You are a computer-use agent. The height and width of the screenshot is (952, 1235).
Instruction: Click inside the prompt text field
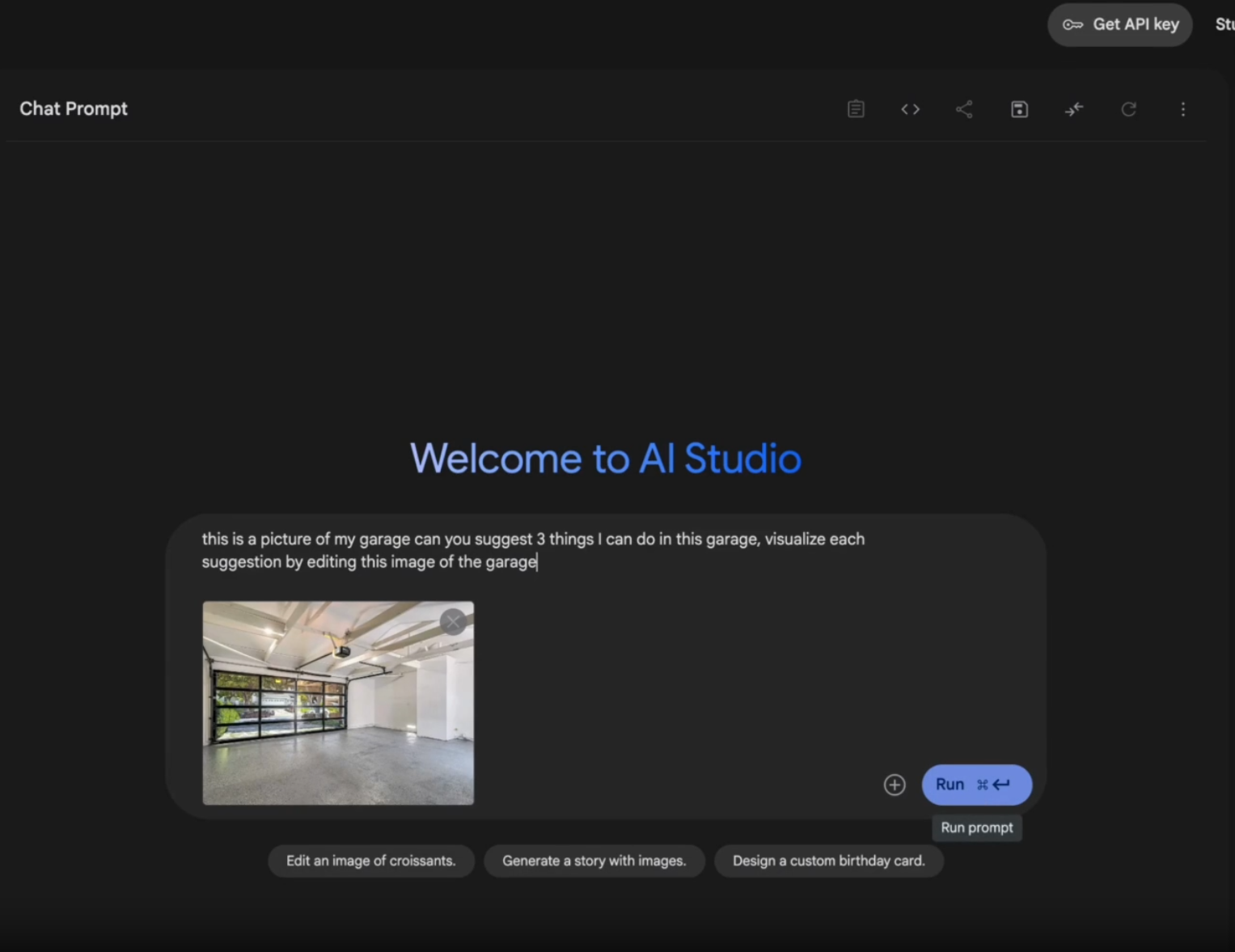[533, 550]
